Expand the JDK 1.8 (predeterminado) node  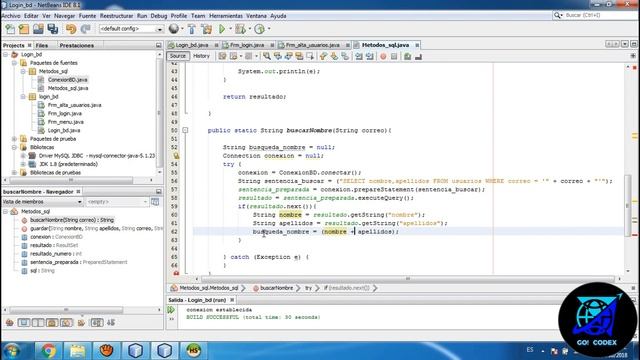pos(23,164)
